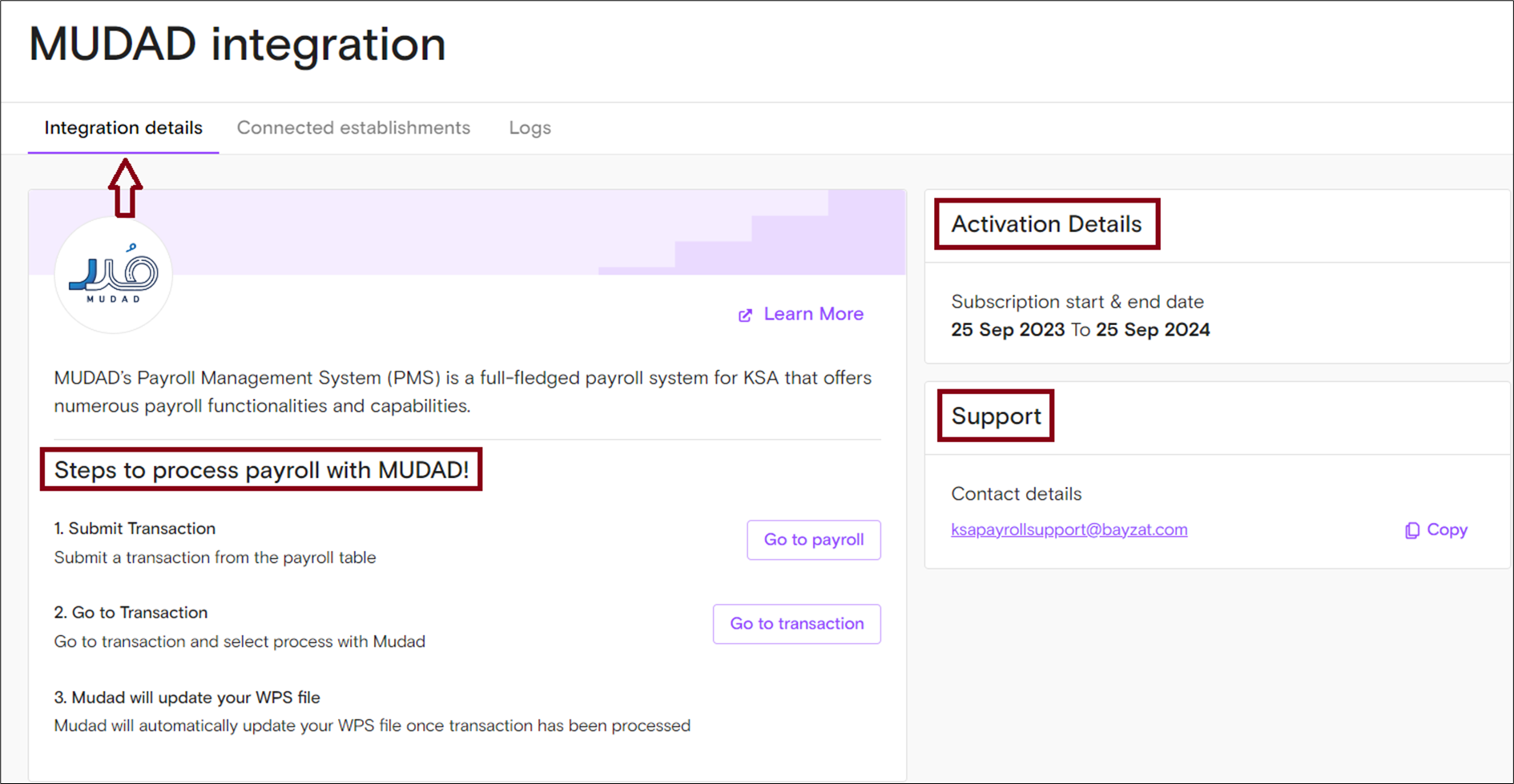1514x784 pixels.
Task: Click the external link icon beside Learn More
Action: pyautogui.click(x=745, y=315)
